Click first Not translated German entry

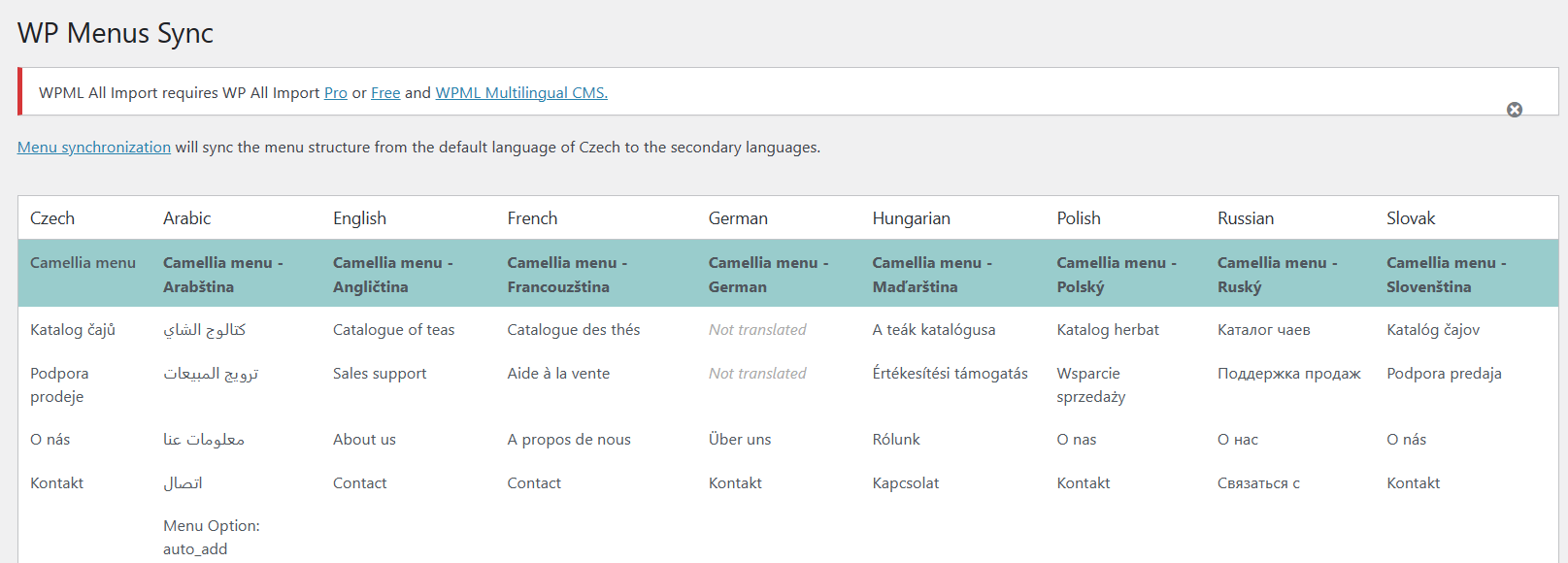click(757, 330)
